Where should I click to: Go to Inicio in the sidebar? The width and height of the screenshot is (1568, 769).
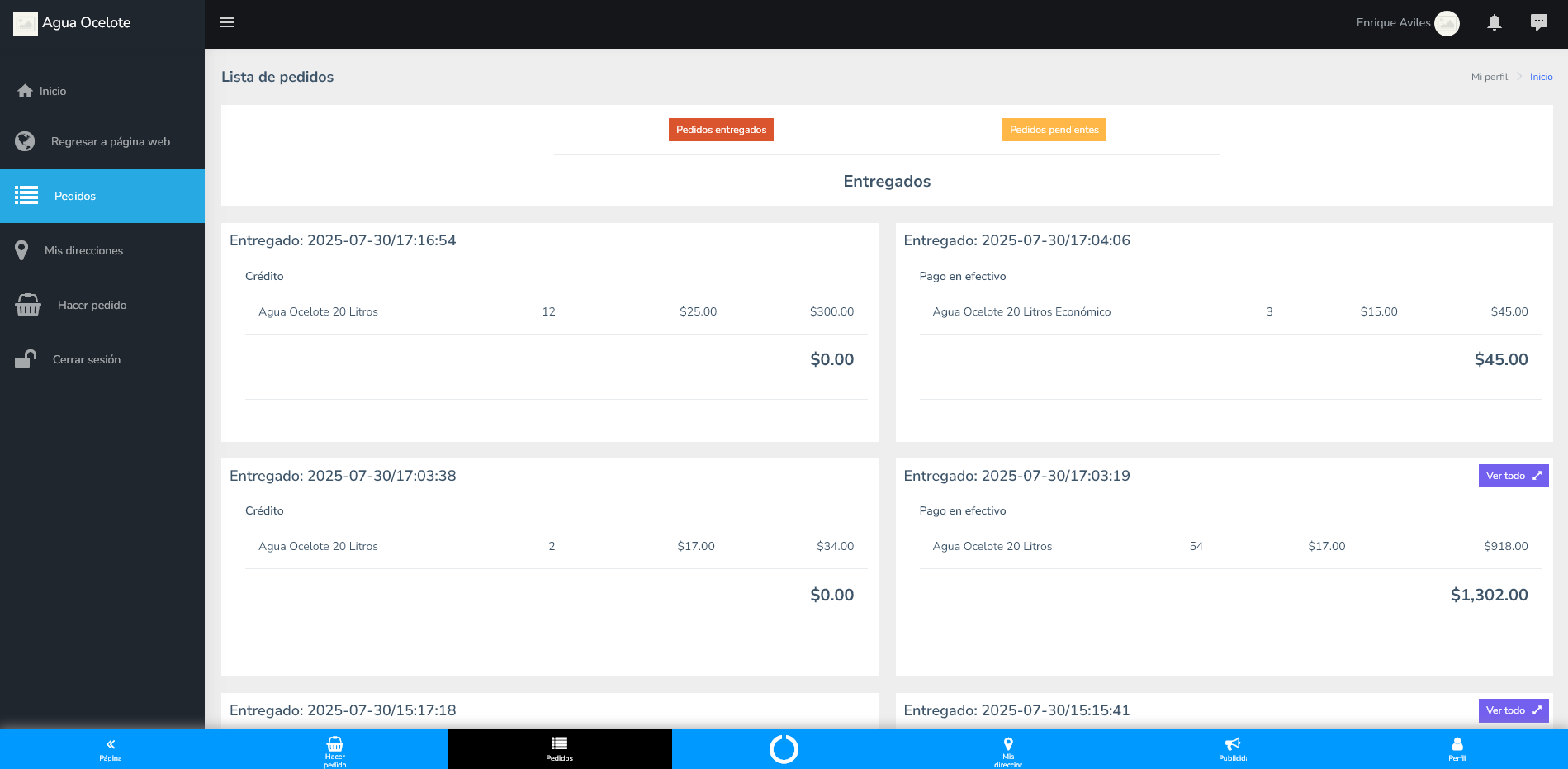coord(53,91)
